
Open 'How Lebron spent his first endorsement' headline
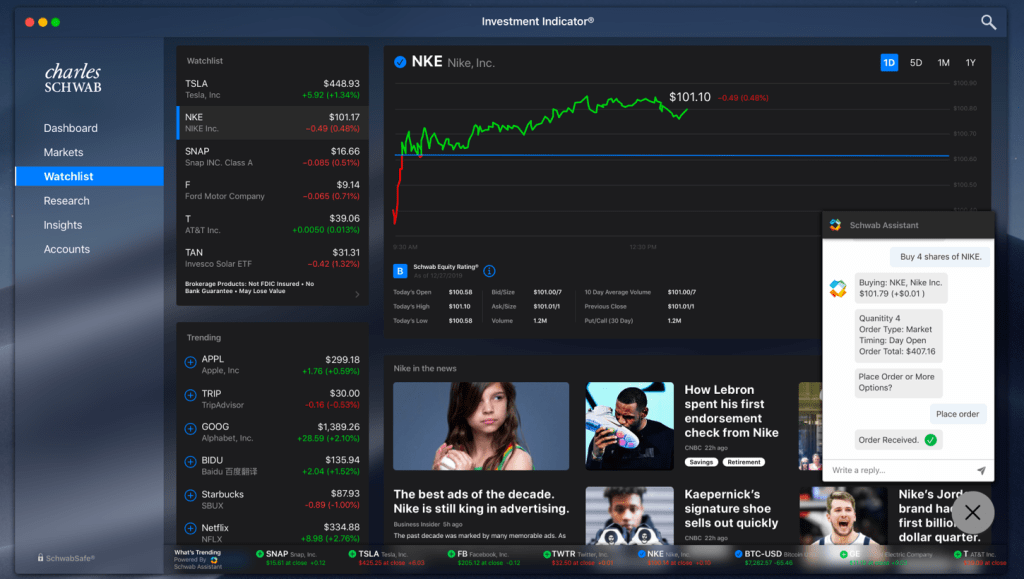731,411
